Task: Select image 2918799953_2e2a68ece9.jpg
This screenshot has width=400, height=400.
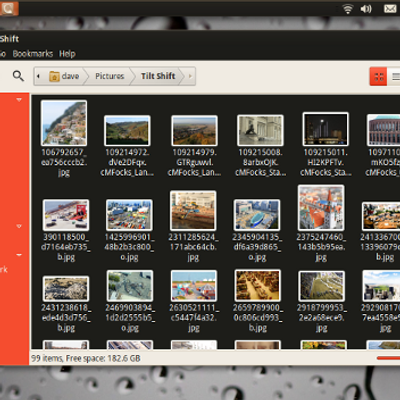Action: tap(321, 286)
